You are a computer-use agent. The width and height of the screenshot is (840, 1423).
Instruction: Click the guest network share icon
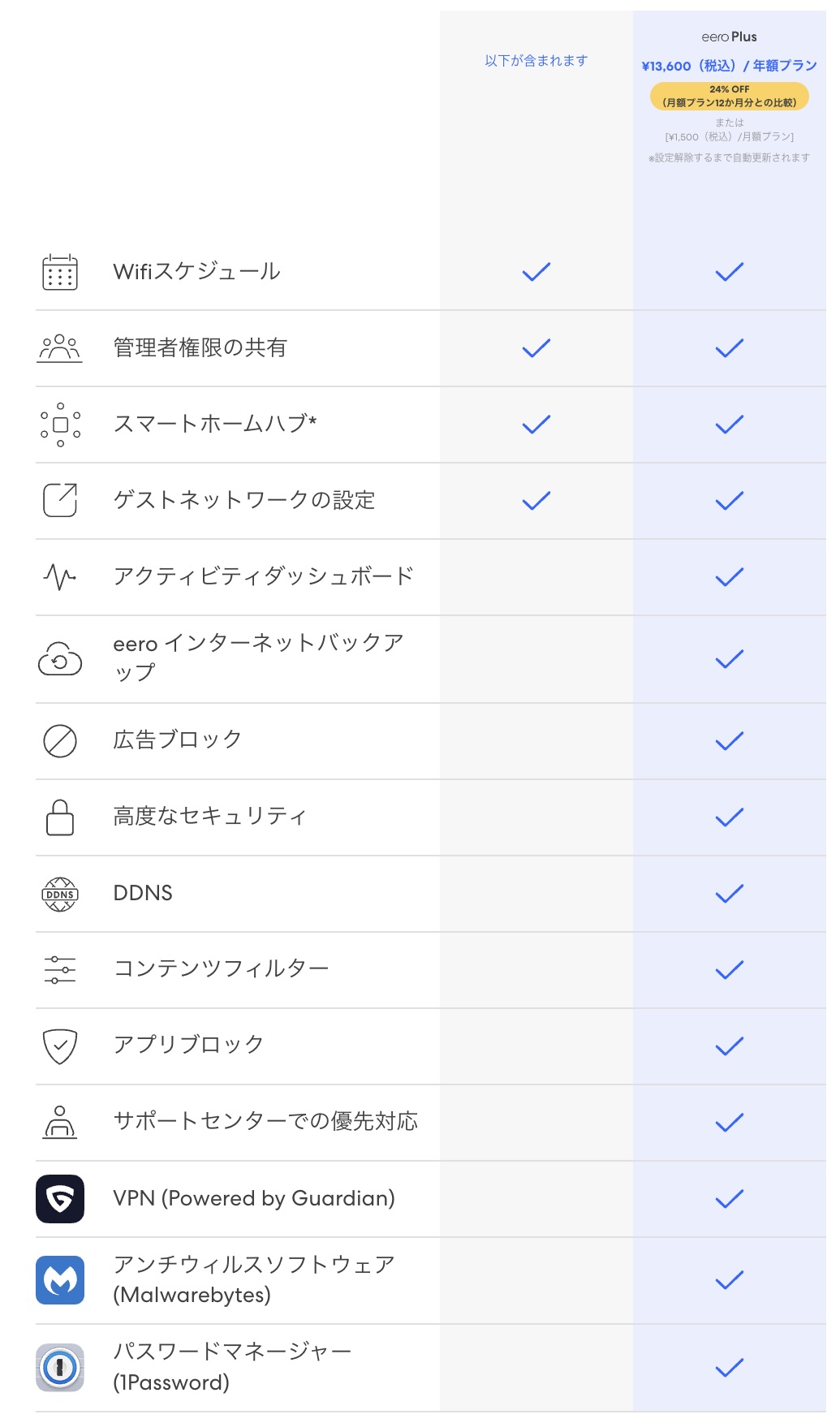pyautogui.click(x=60, y=500)
